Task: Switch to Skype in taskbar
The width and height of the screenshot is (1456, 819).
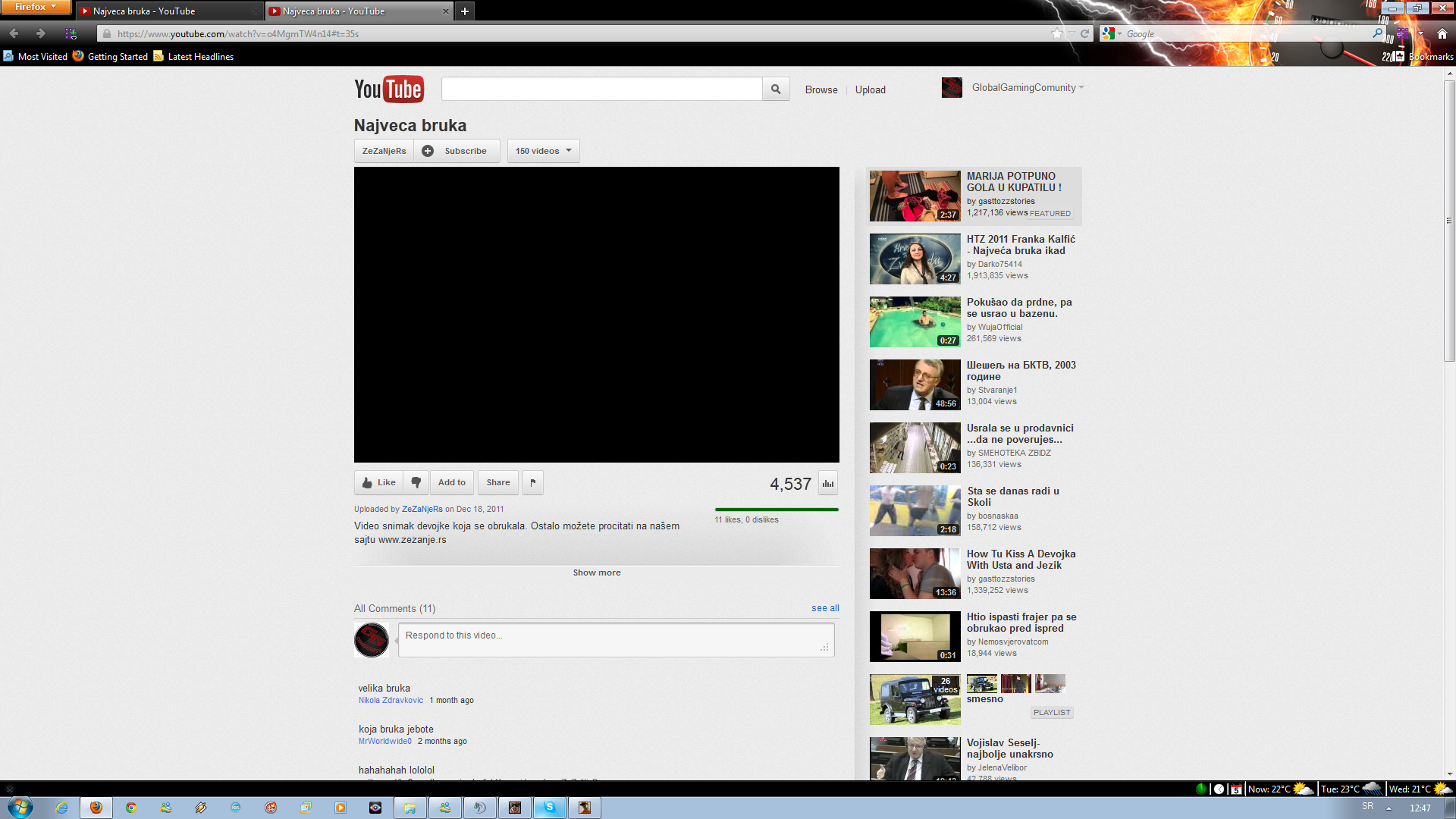Action: [550, 808]
